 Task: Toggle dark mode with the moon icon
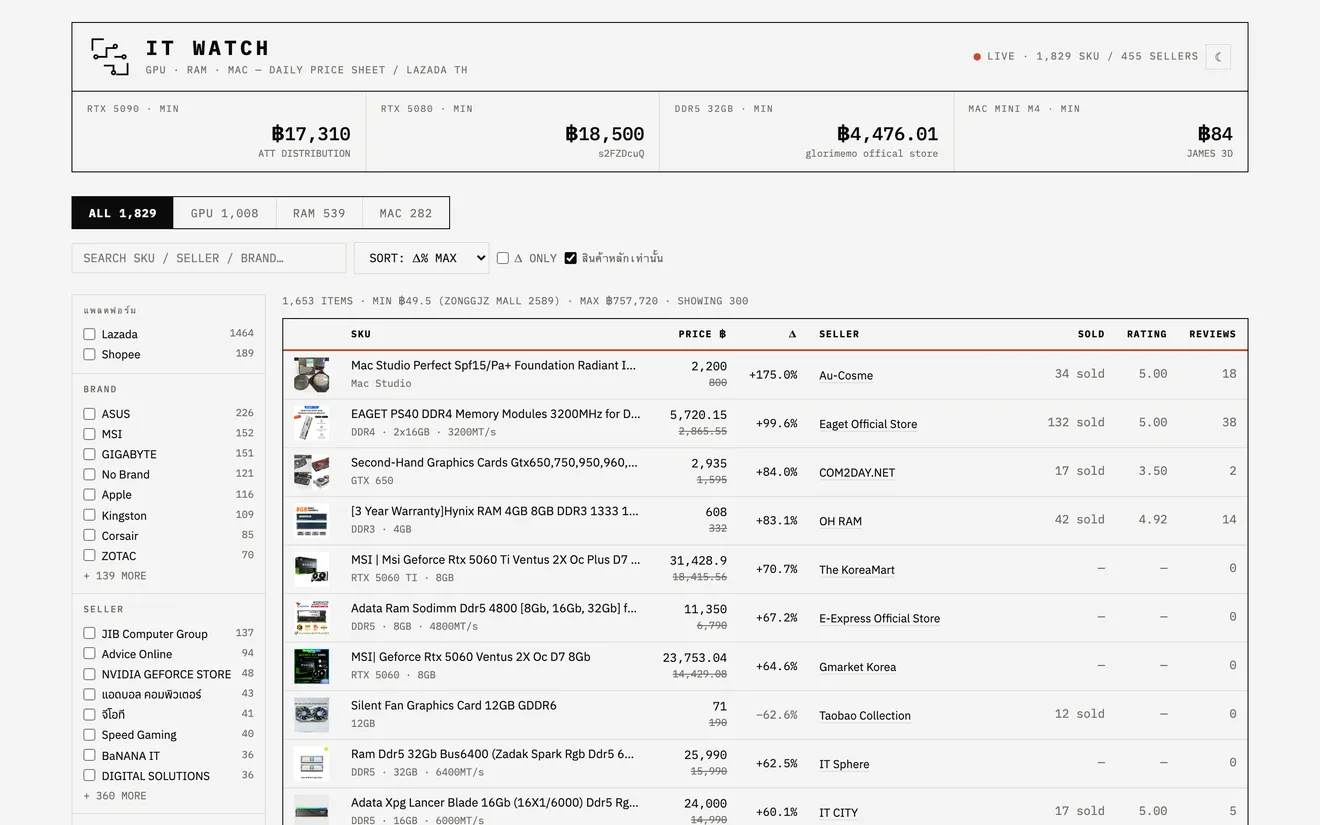tap(1218, 57)
